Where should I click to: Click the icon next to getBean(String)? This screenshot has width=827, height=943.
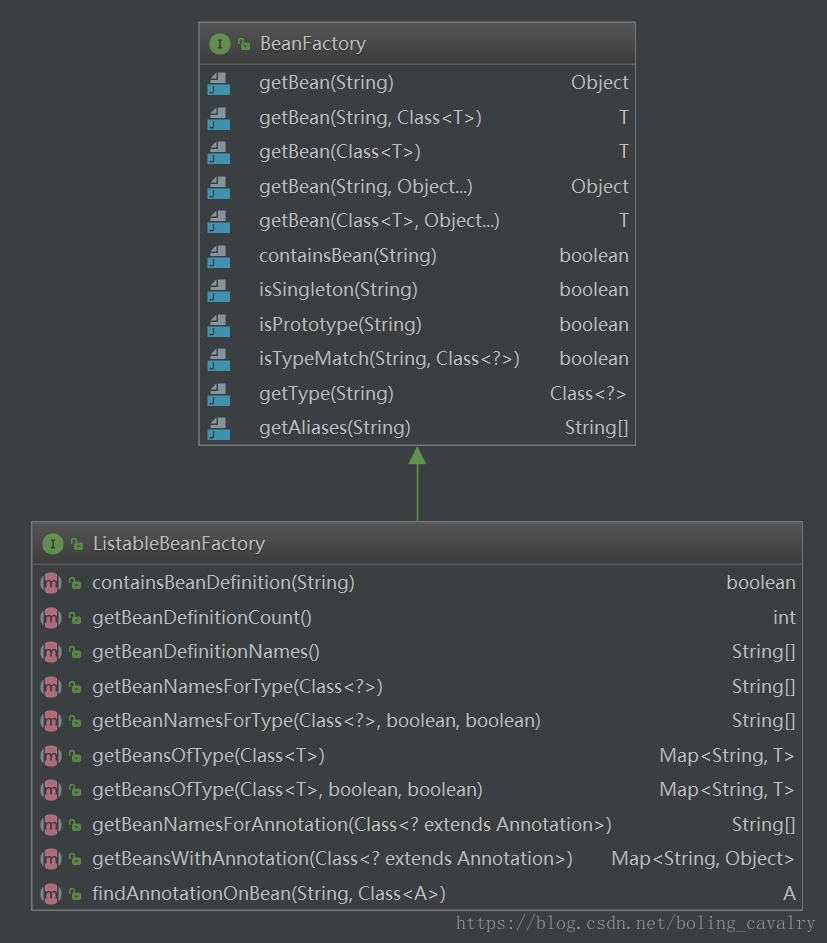click(218, 83)
